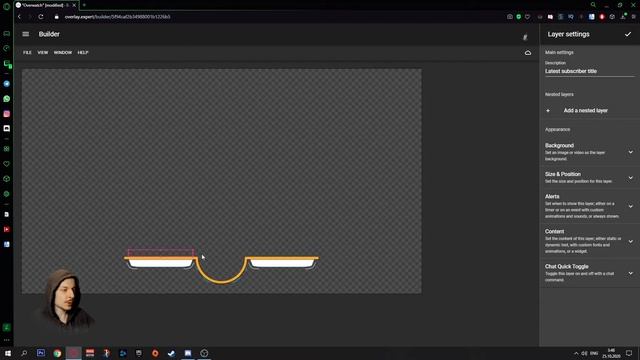Image resolution: width=640 pixels, height=360 pixels.
Task: Open the HELP menu
Action: (x=83, y=53)
